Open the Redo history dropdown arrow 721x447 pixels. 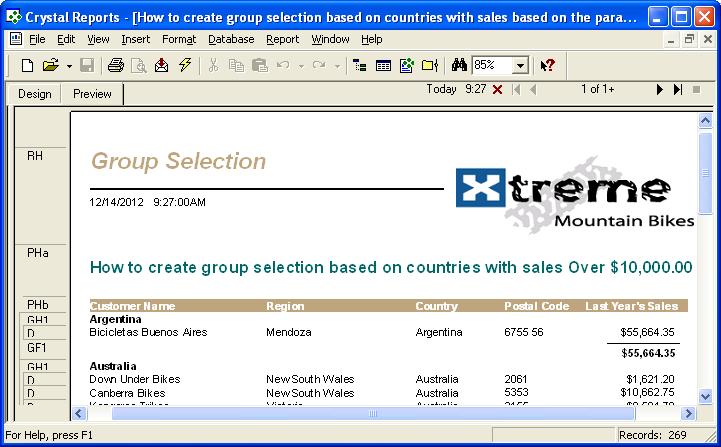pyautogui.click(x=338, y=67)
